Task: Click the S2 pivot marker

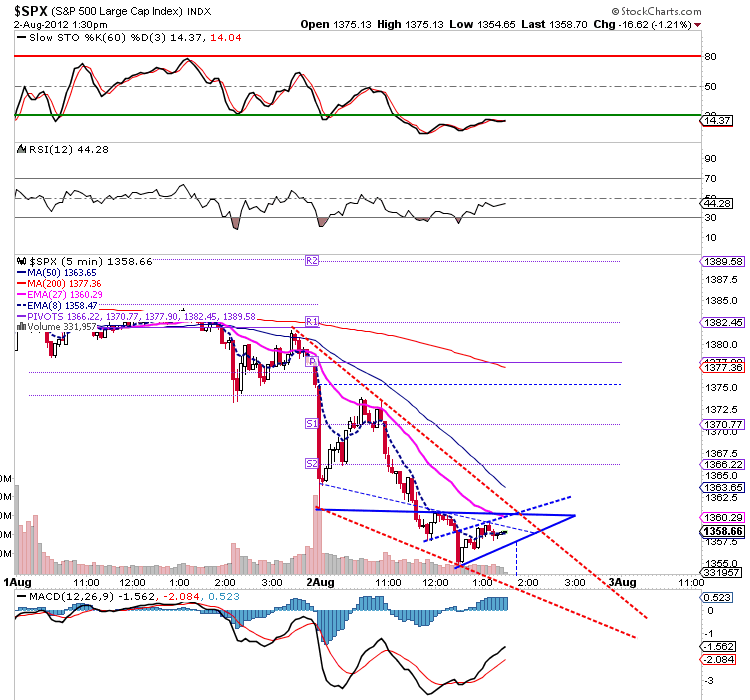Action: click(x=312, y=464)
